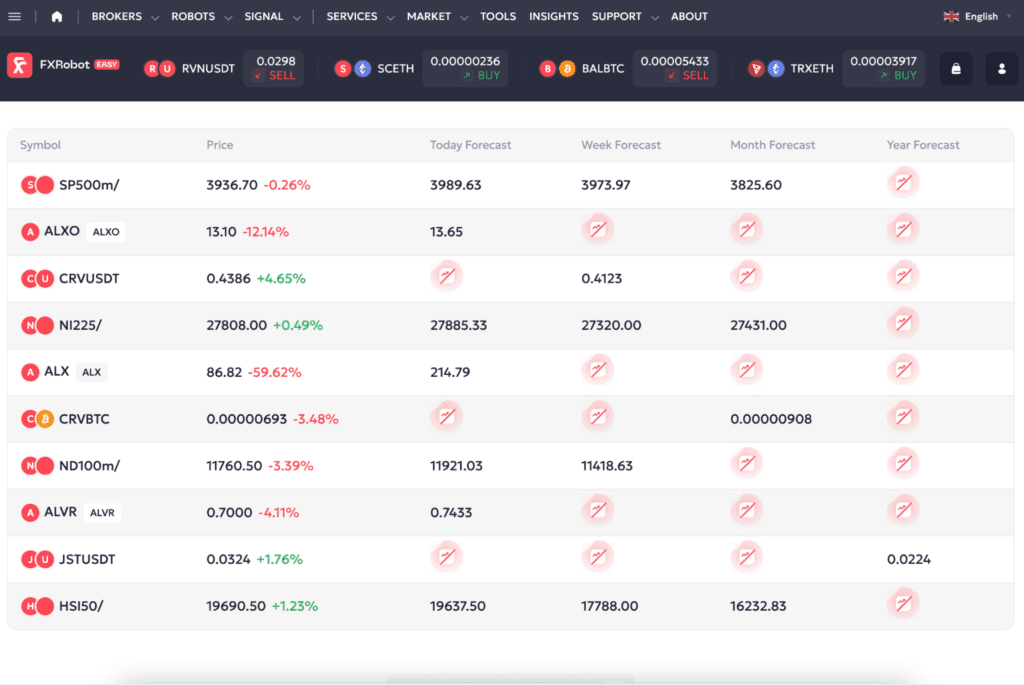The image size is (1024, 685).
Task: Open the CRVUSDT symbol link
Action: 89,278
